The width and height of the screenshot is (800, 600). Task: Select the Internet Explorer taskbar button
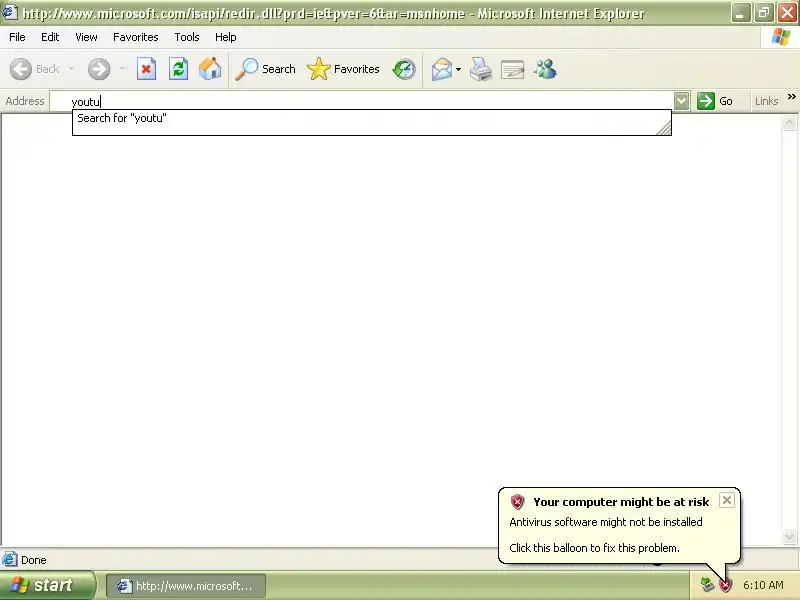click(186, 586)
